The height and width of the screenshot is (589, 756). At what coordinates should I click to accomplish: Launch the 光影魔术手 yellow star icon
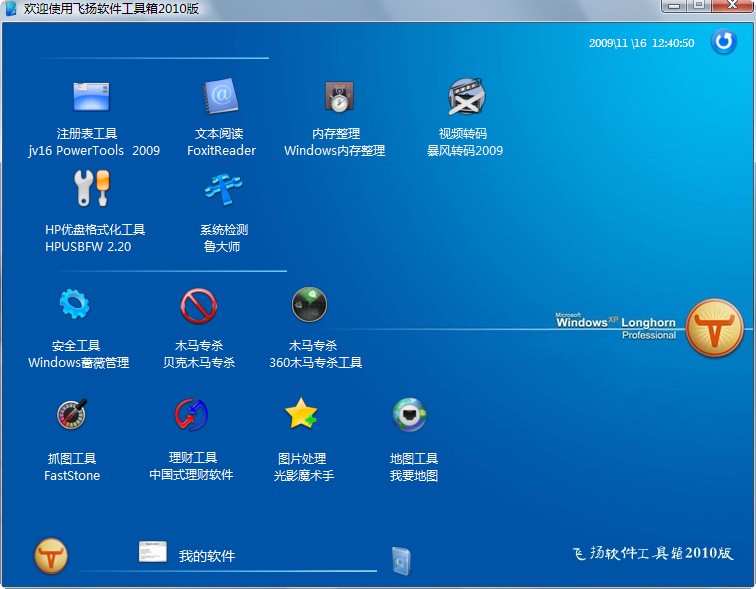click(x=301, y=414)
